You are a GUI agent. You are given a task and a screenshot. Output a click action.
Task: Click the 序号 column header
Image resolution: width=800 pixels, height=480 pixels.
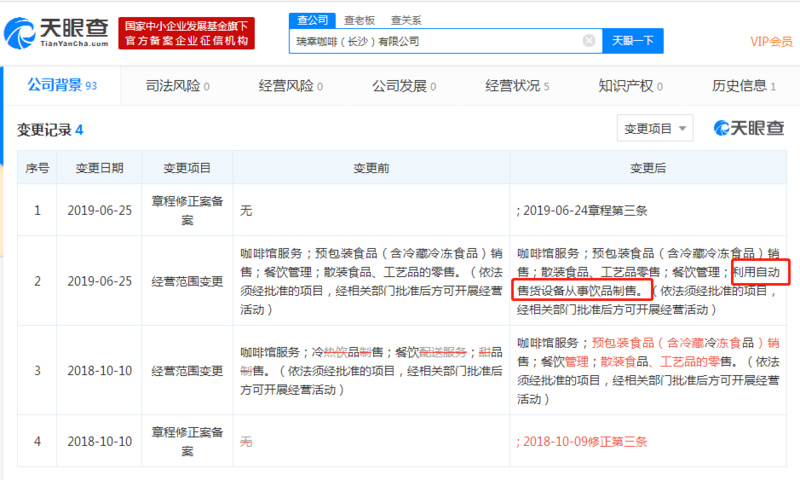coord(37,168)
